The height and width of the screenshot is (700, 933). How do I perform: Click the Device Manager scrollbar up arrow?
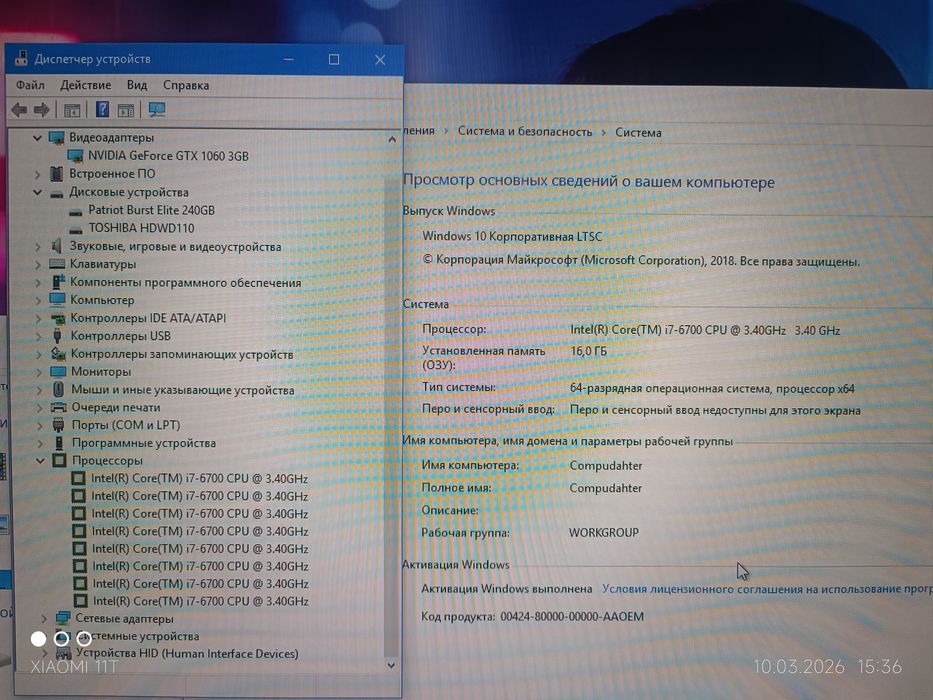click(392, 139)
